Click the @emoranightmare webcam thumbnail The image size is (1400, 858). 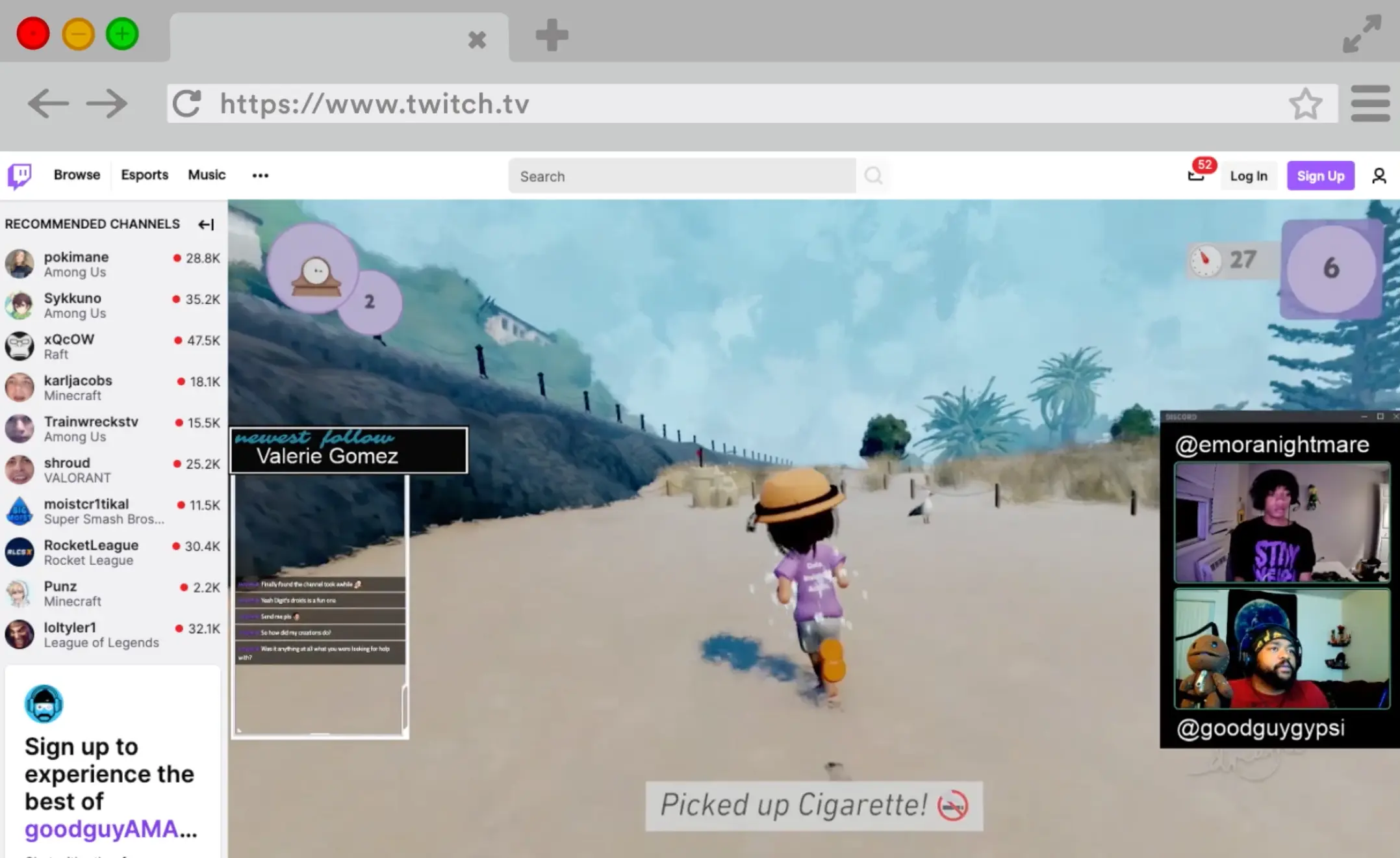[1282, 522]
